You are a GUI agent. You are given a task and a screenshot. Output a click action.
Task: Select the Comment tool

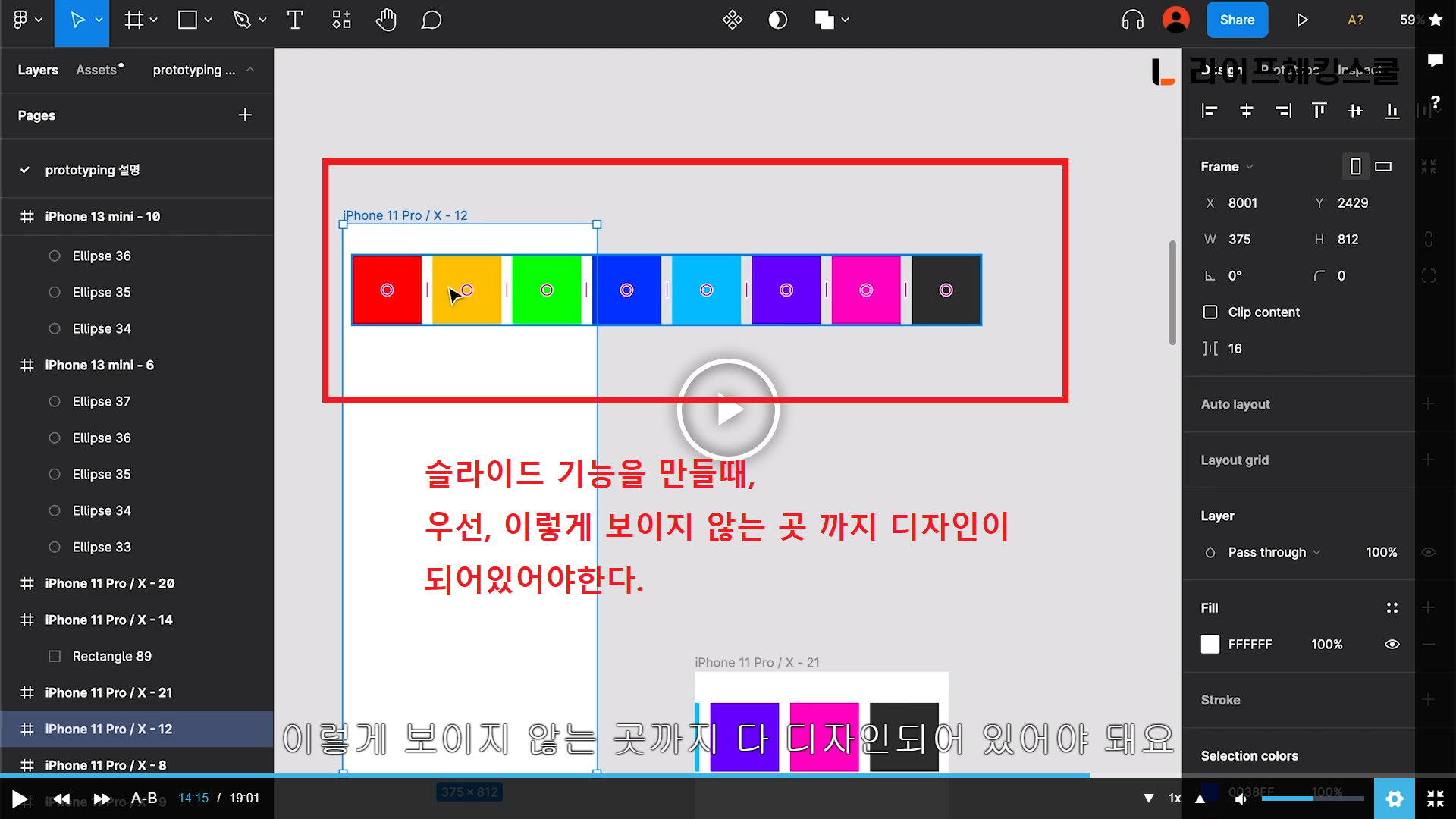[x=431, y=20]
